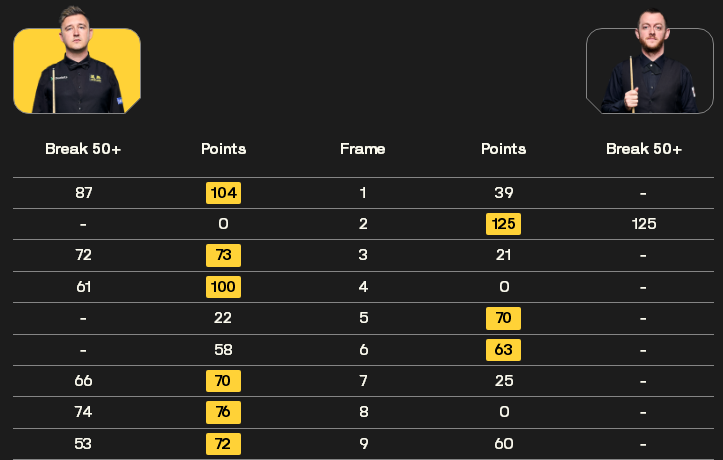Image resolution: width=723 pixels, height=460 pixels.
Task: Select the left Break 50+ column header
Action: 83,149
